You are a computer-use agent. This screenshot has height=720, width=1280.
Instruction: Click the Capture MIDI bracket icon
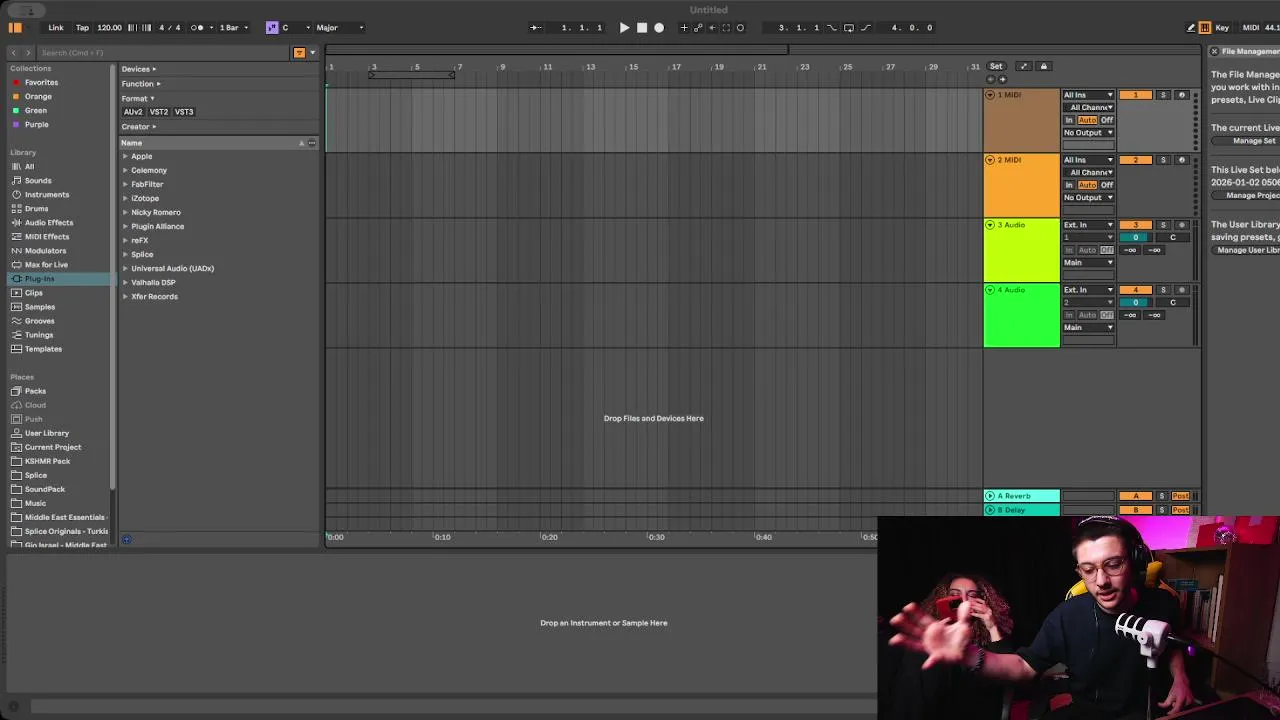point(726,28)
